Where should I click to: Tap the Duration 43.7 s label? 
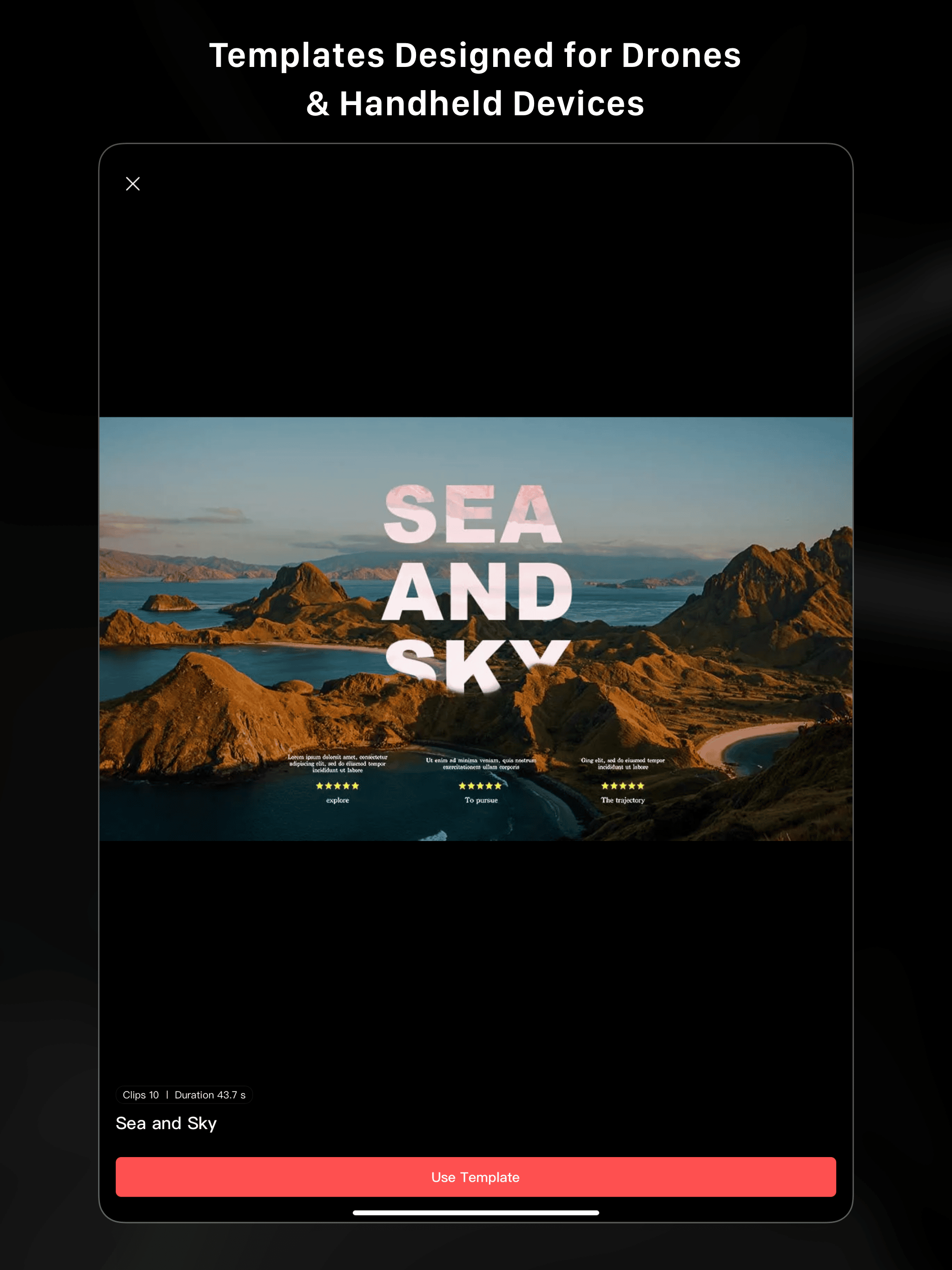pos(210,1095)
